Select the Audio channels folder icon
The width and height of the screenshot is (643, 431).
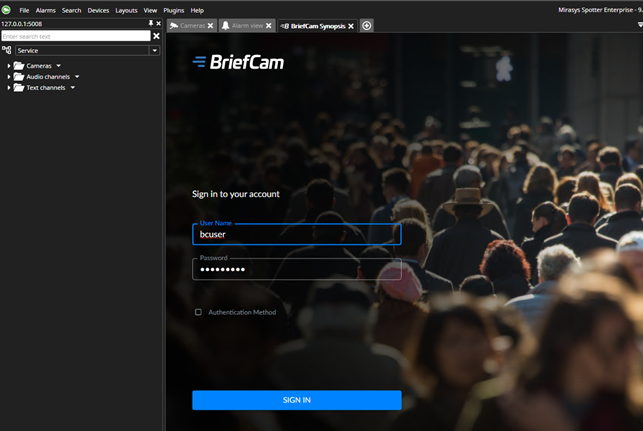pyautogui.click(x=18, y=76)
